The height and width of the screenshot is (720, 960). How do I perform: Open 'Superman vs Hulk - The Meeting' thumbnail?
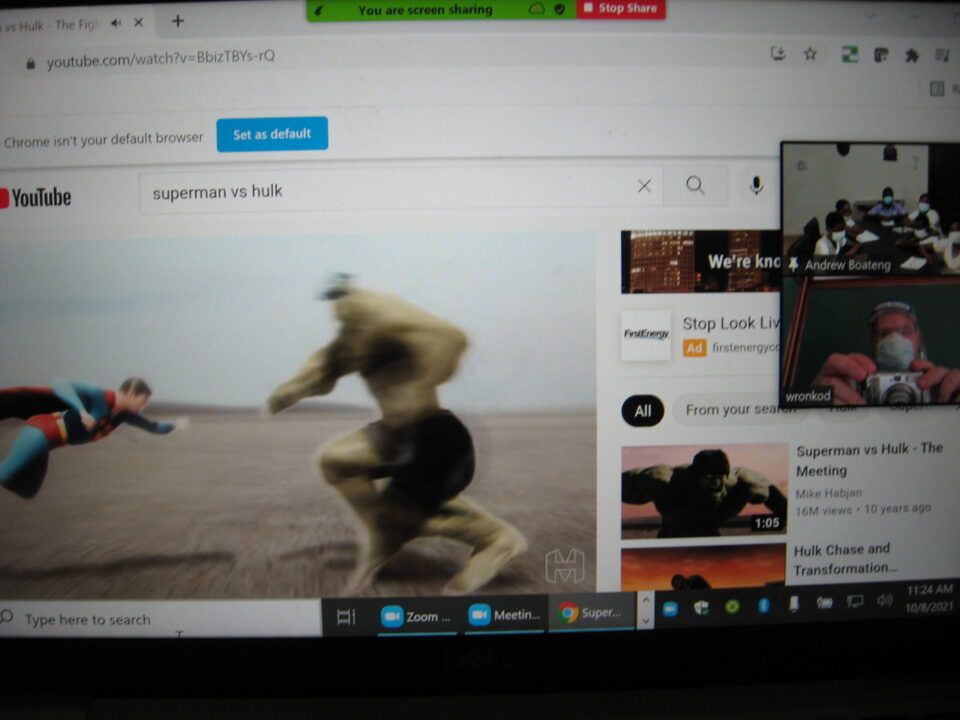click(703, 490)
